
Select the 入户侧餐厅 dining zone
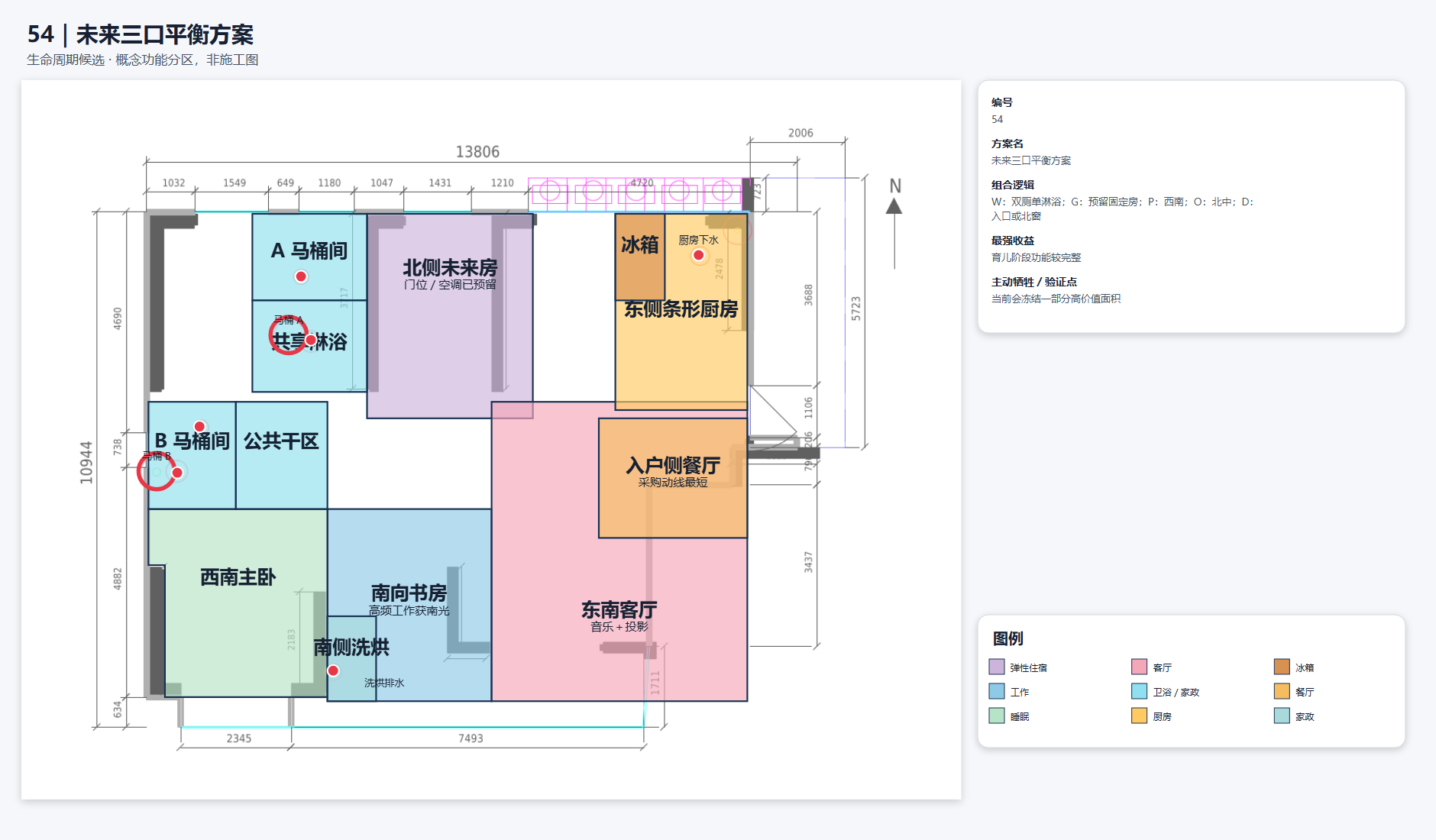click(673, 478)
